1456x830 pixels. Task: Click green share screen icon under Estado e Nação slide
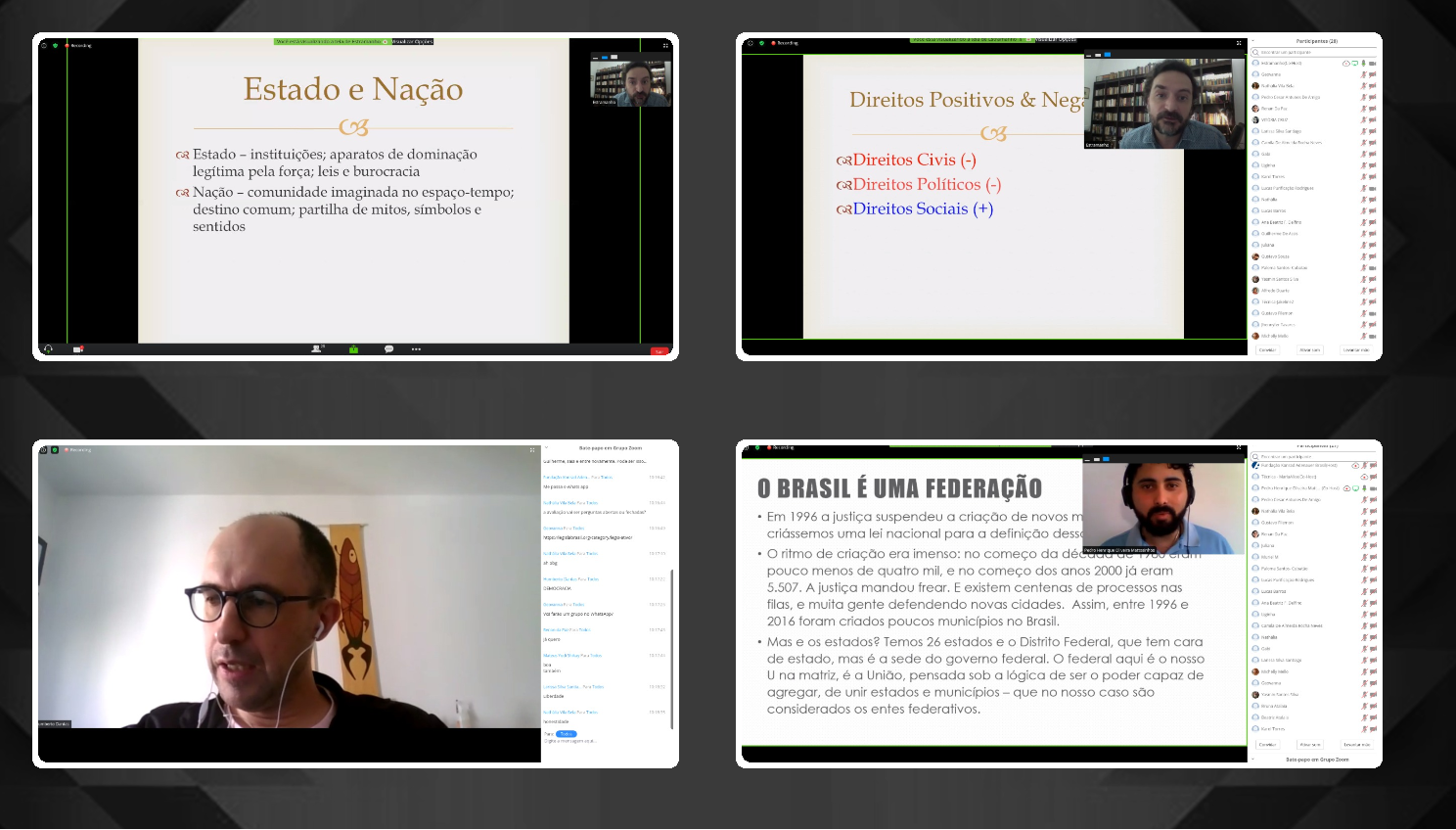coord(353,349)
